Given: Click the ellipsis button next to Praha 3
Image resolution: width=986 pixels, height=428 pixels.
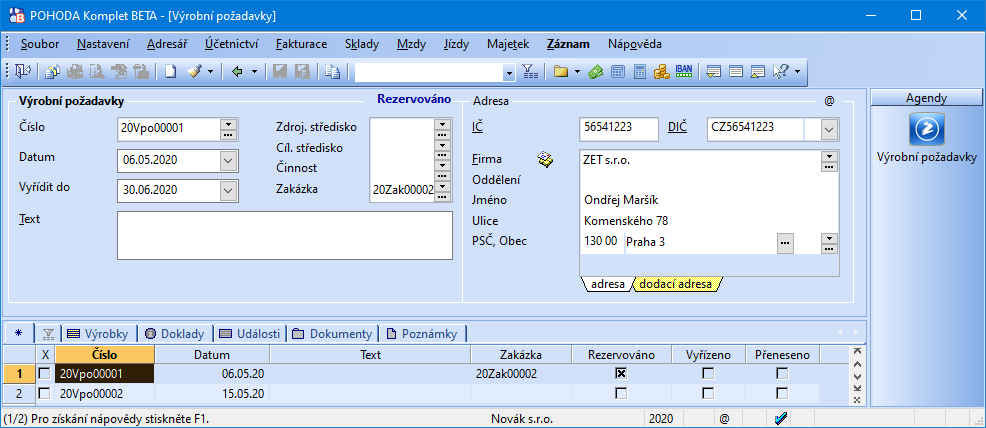Looking at the screenshot, I should point(785,243).
